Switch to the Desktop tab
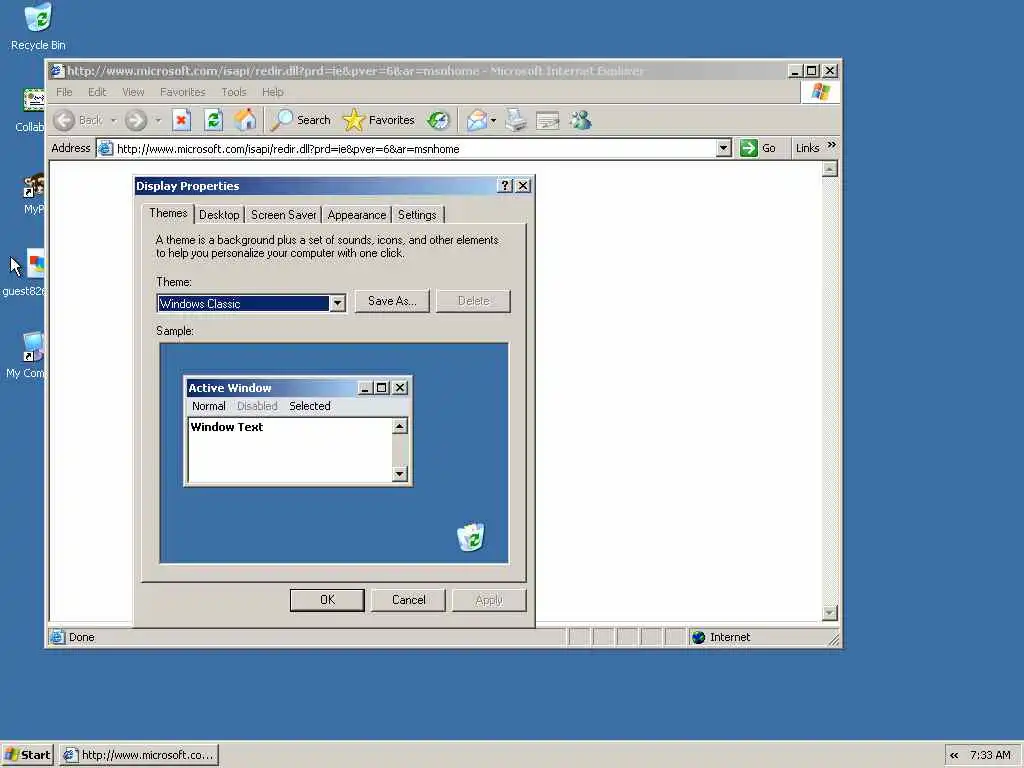The width and height of the screenshot is (1024, 768). pos(219,215)
